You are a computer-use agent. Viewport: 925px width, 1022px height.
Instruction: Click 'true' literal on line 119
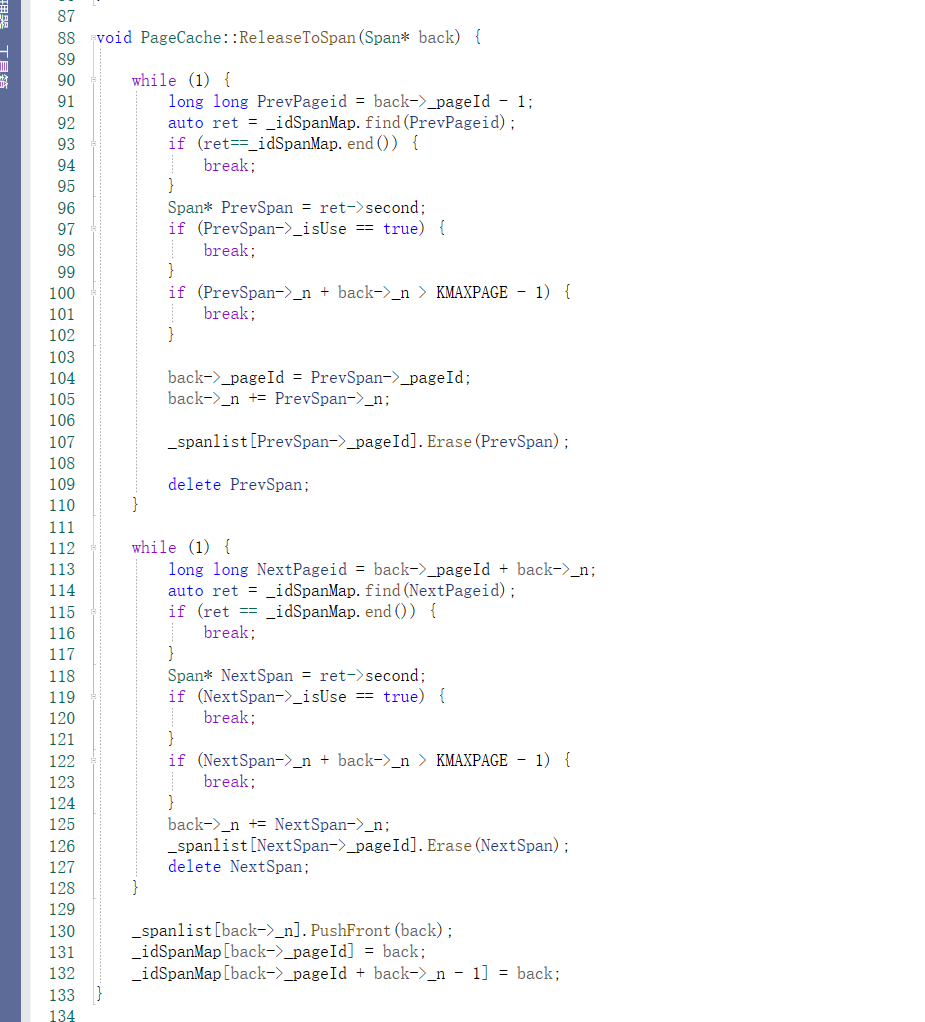click(x=400, y=697)
